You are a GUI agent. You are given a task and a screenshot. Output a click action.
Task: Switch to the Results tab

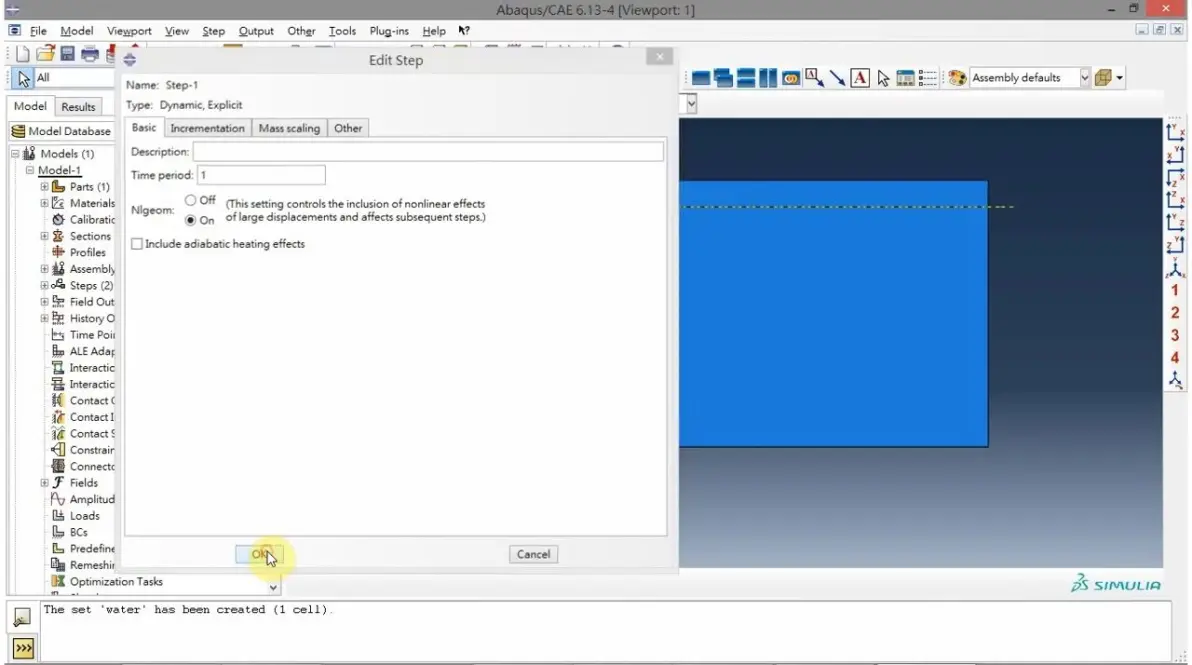point(78,107)
